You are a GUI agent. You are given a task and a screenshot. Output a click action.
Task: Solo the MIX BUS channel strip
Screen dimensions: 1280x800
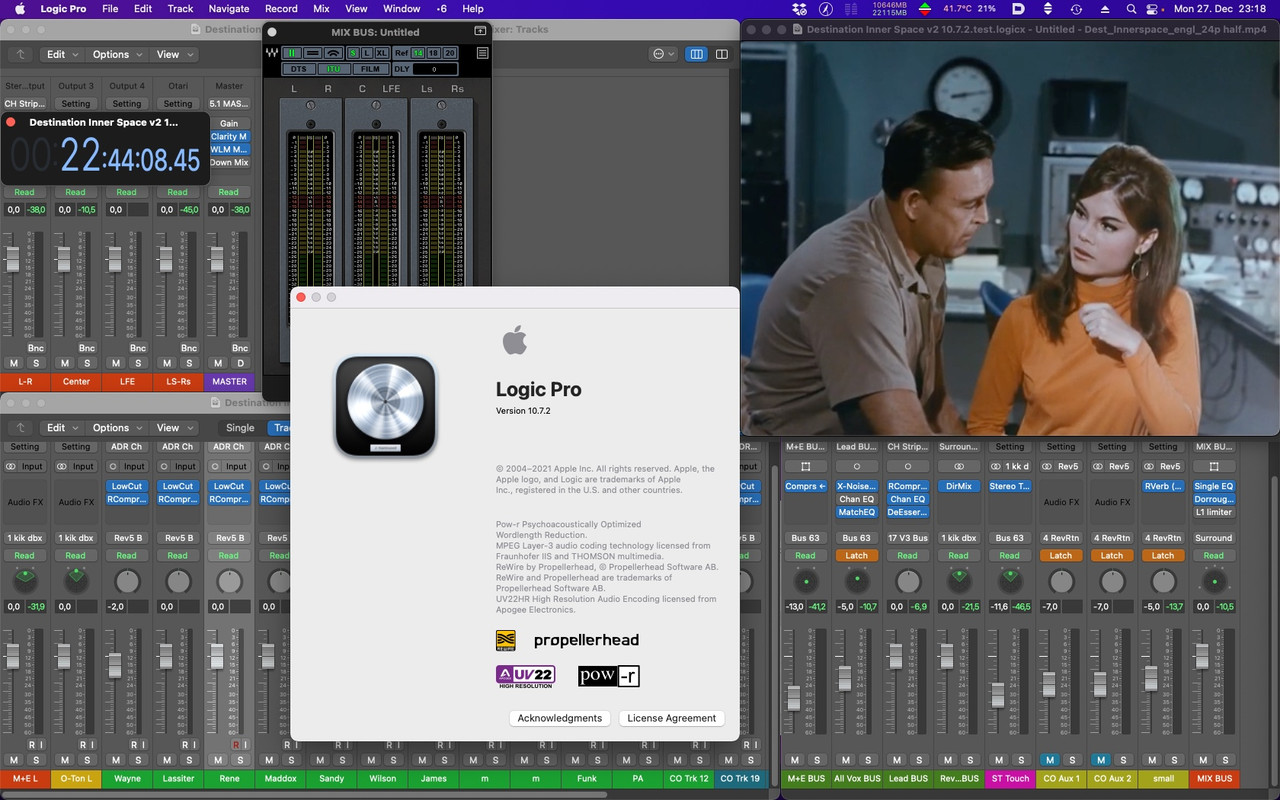[x=1226, y=760]
